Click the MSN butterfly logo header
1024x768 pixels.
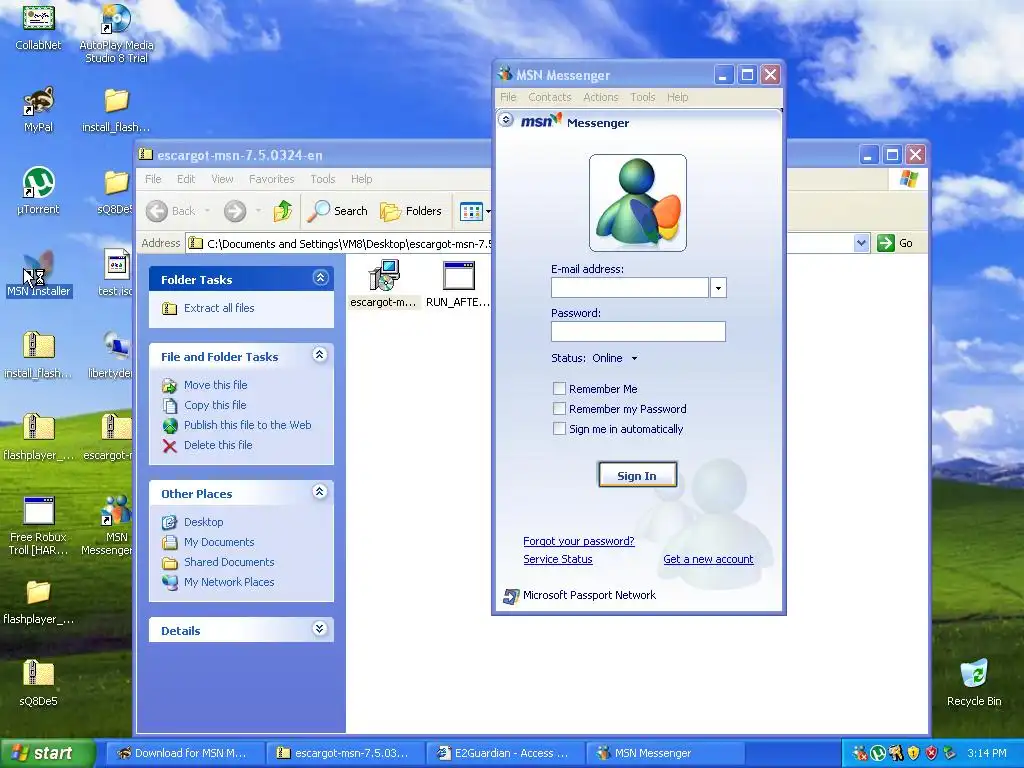tap(541, 121)
